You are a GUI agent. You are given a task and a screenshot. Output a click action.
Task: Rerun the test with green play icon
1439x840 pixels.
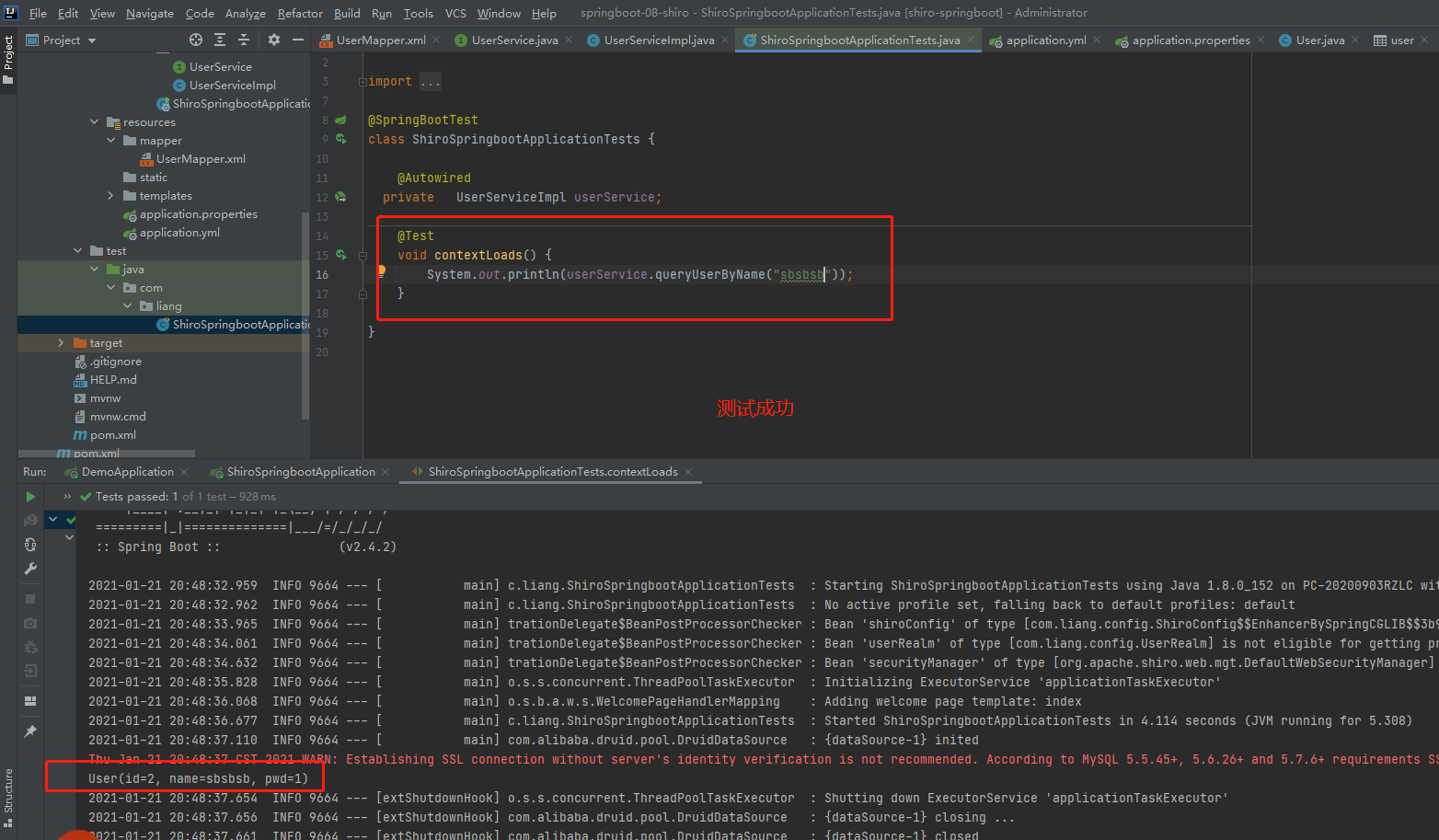pyautogui.click(x=30, y=497)
